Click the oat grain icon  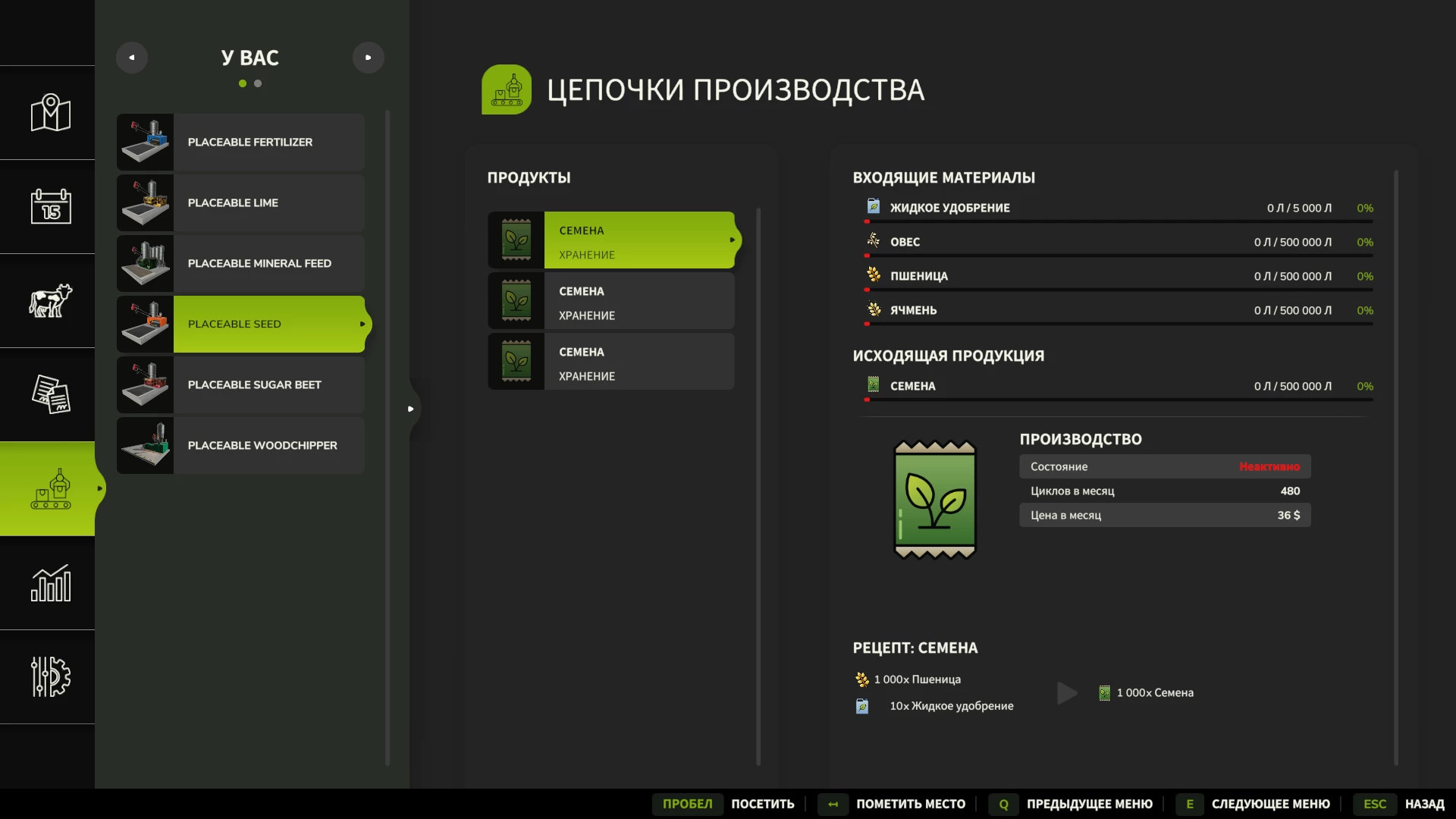874,240
